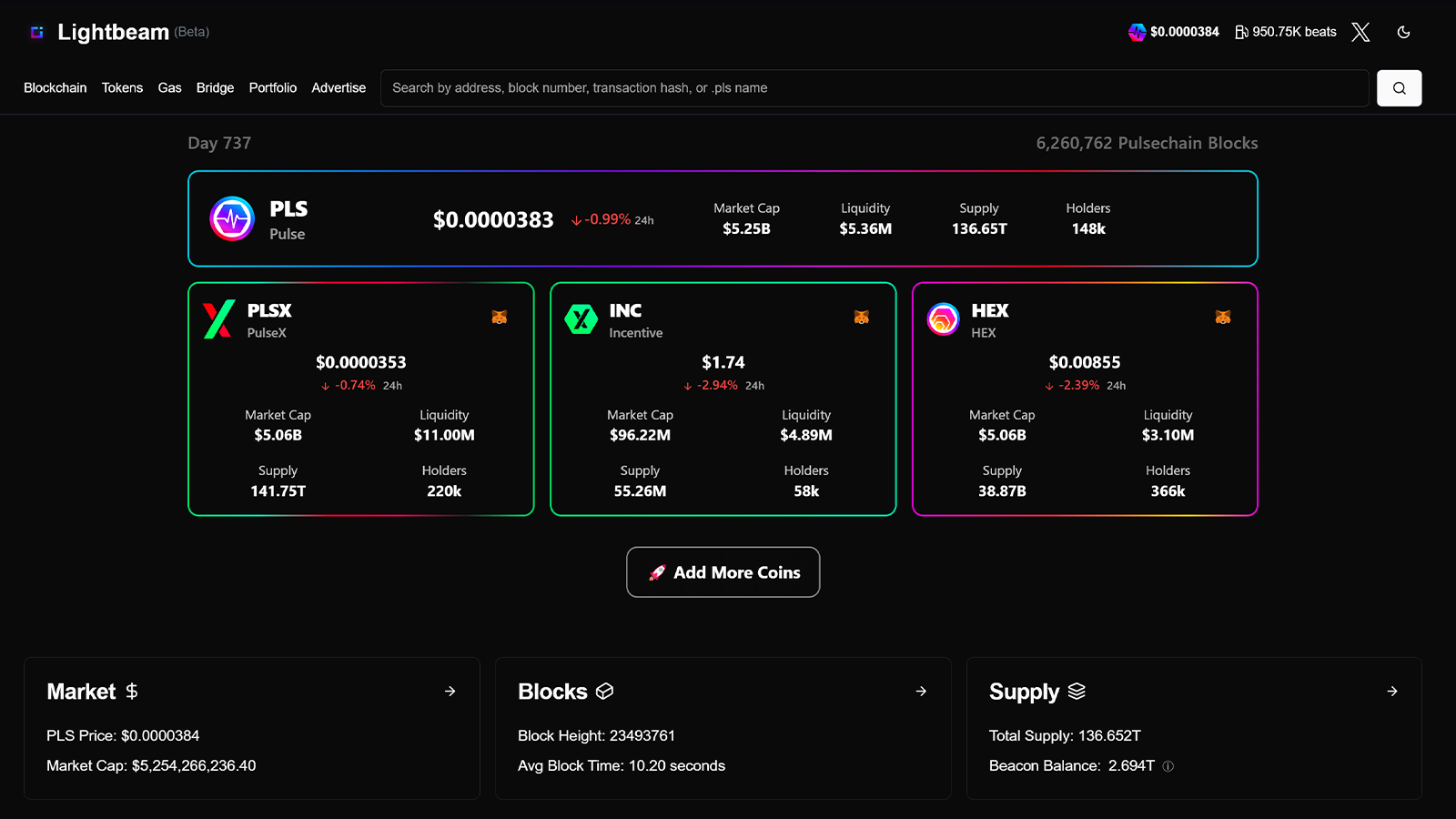
Task: Click PLS Liquidity $5.36M
Action: click(865, 229)
